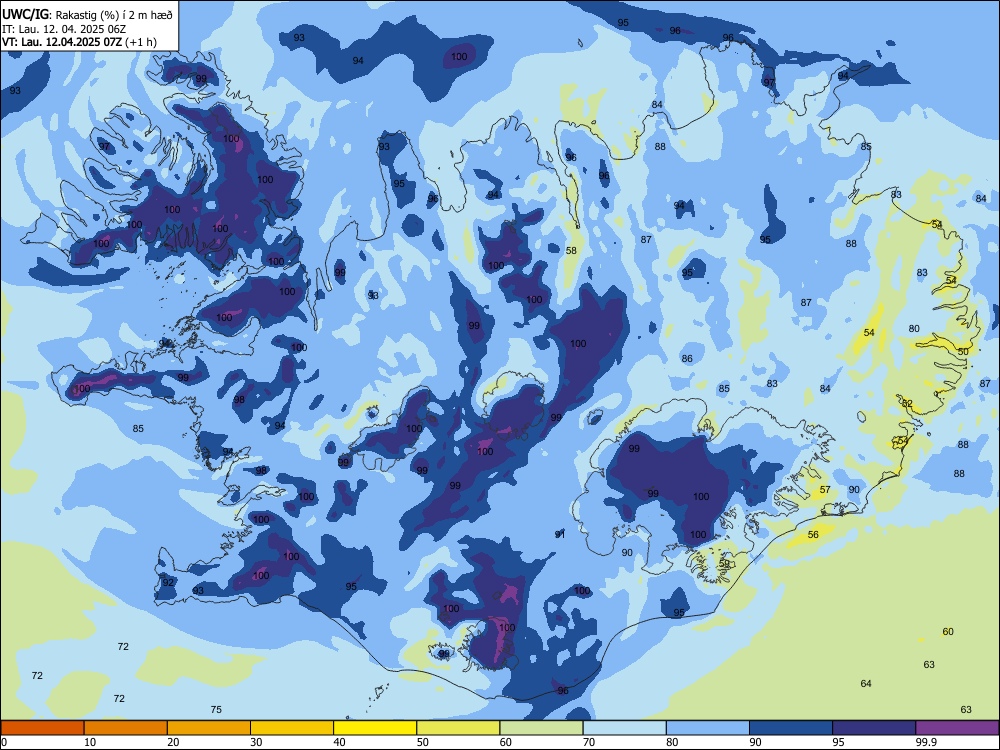Select the map value '64'

tap(866, 684)
